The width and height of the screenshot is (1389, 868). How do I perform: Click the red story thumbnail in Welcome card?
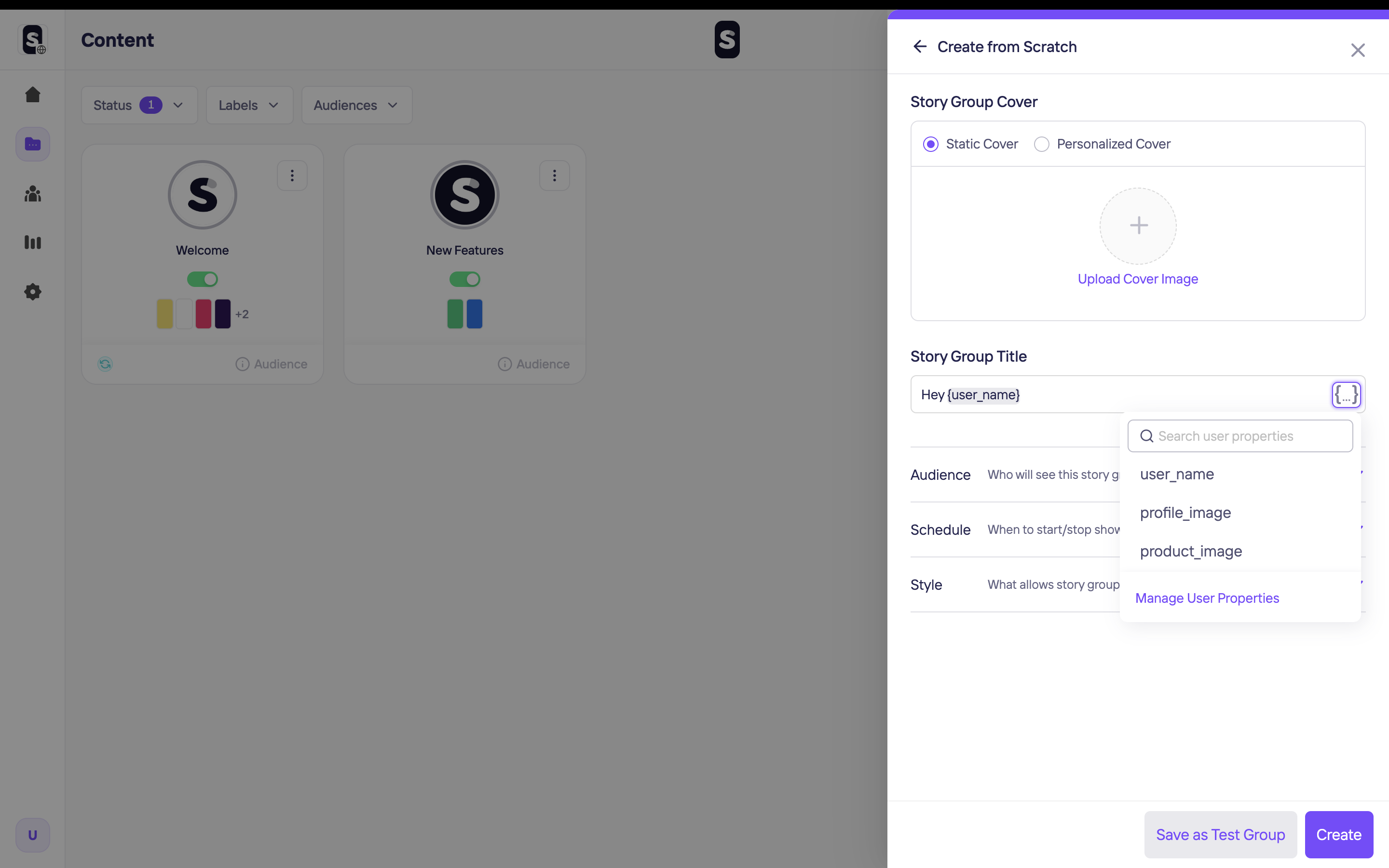tap(203, 314)
